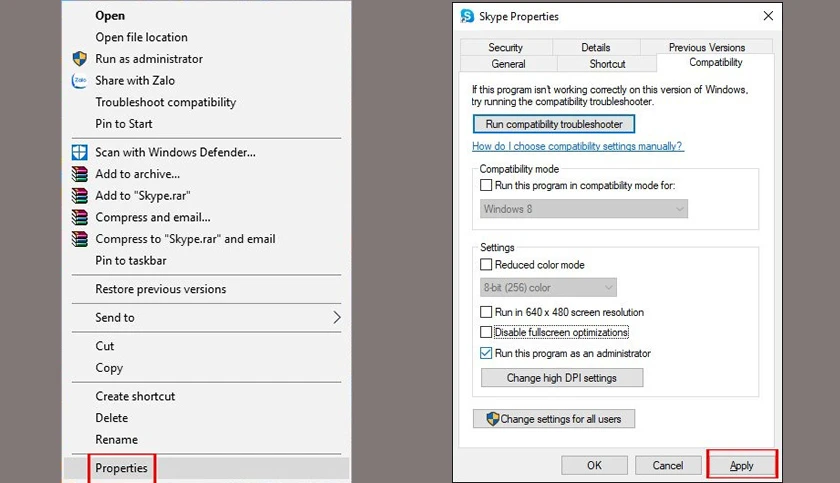Open the Shortcut tab

[607, 64]
